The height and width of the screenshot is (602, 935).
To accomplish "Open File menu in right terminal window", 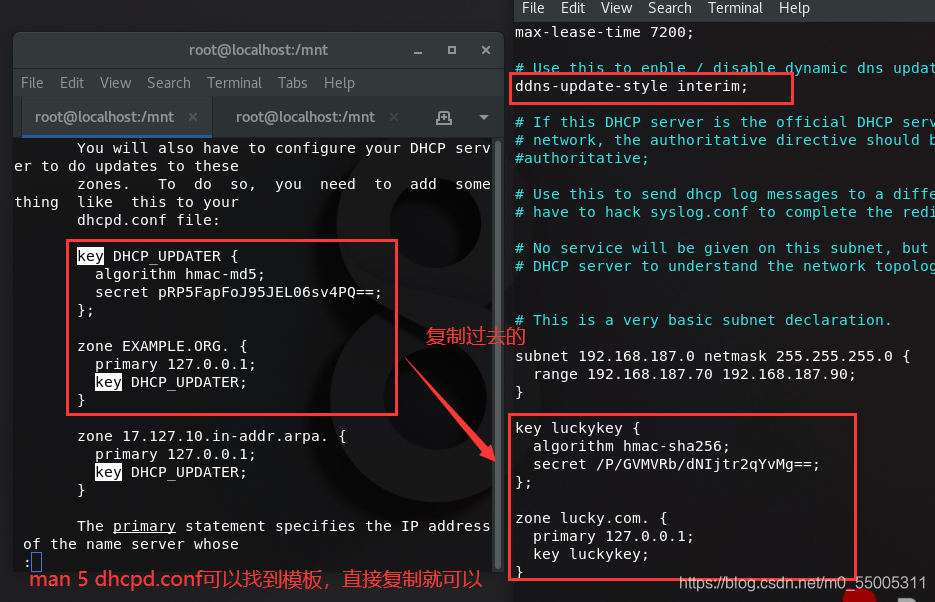I will point(533,8).
